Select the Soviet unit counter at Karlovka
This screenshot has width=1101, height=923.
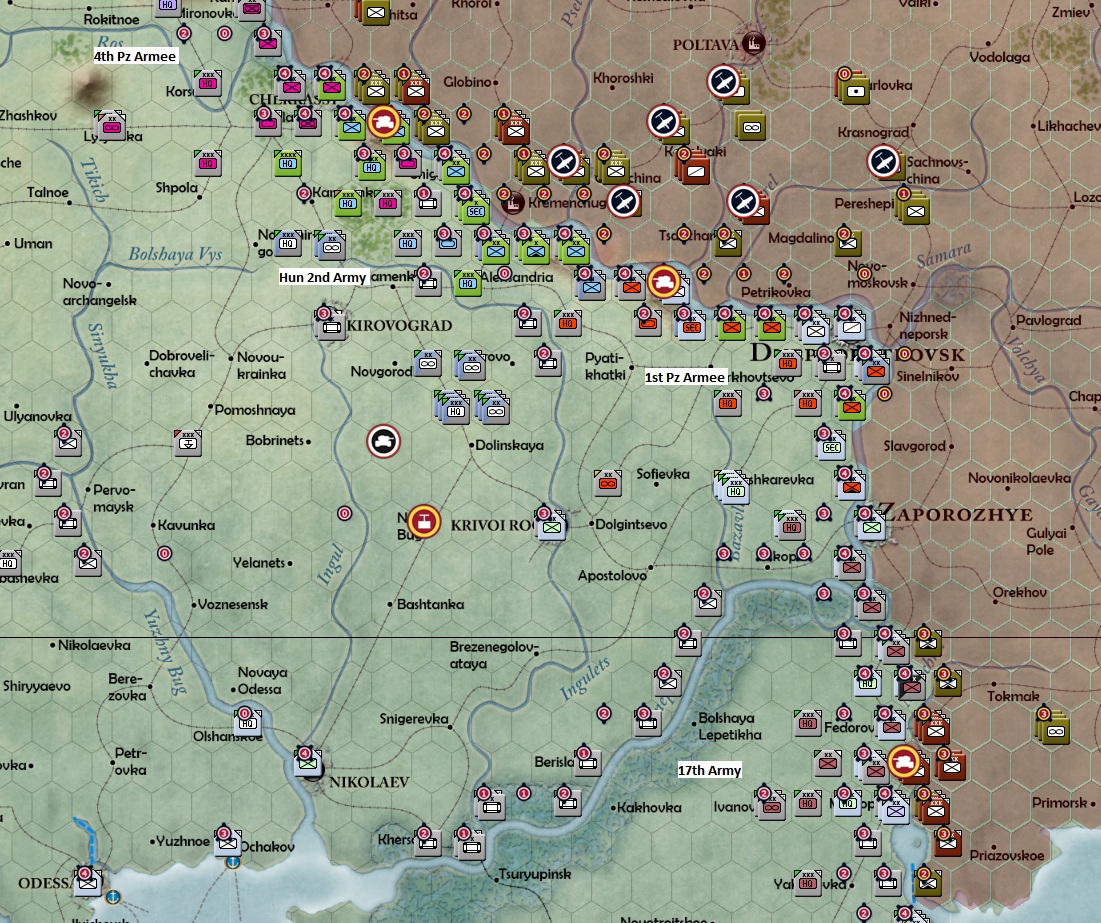click(x=854, y=89)
